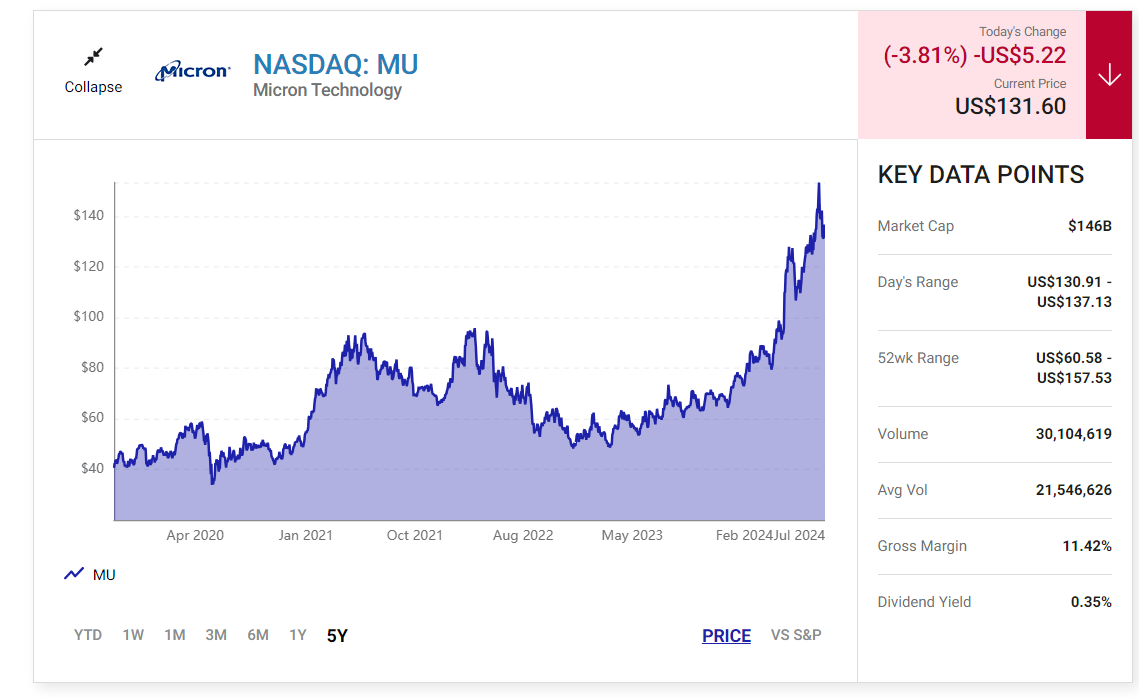Click the Gross Margin value 11.42%
1139x698 pixels.
(x=1087, y=545)
